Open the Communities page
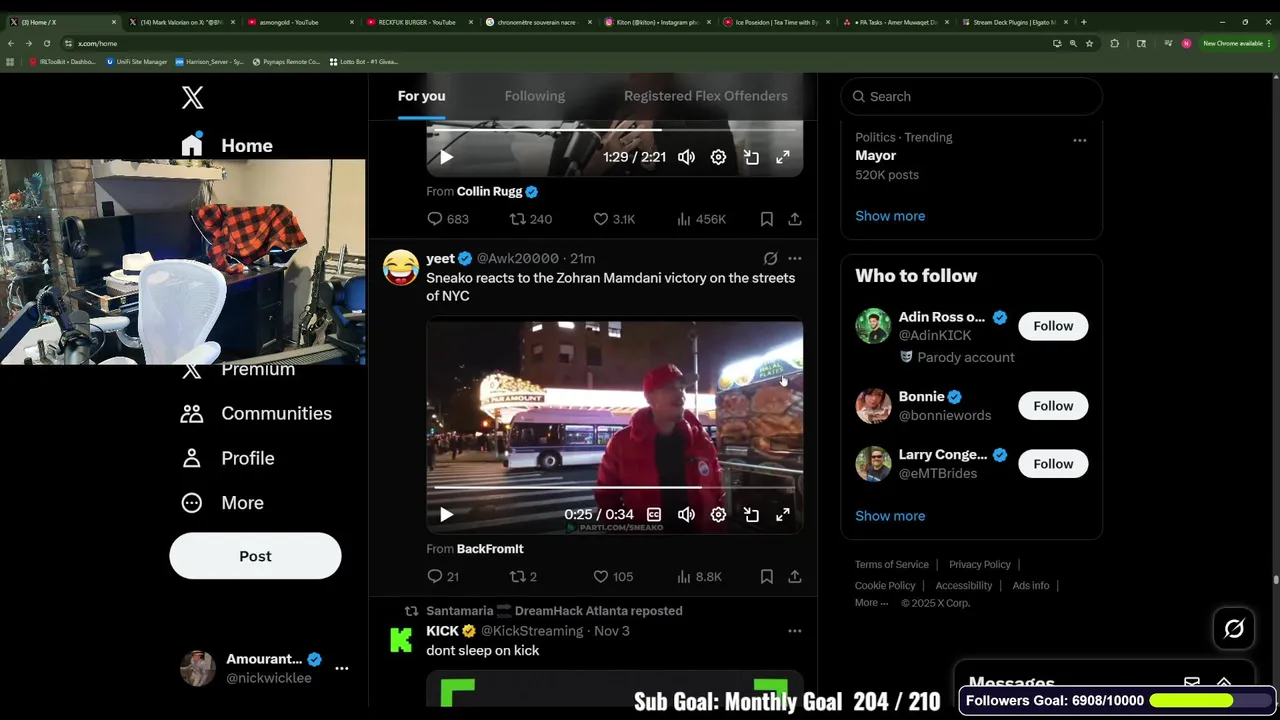 pyautogui.click(x=256, y=413)
